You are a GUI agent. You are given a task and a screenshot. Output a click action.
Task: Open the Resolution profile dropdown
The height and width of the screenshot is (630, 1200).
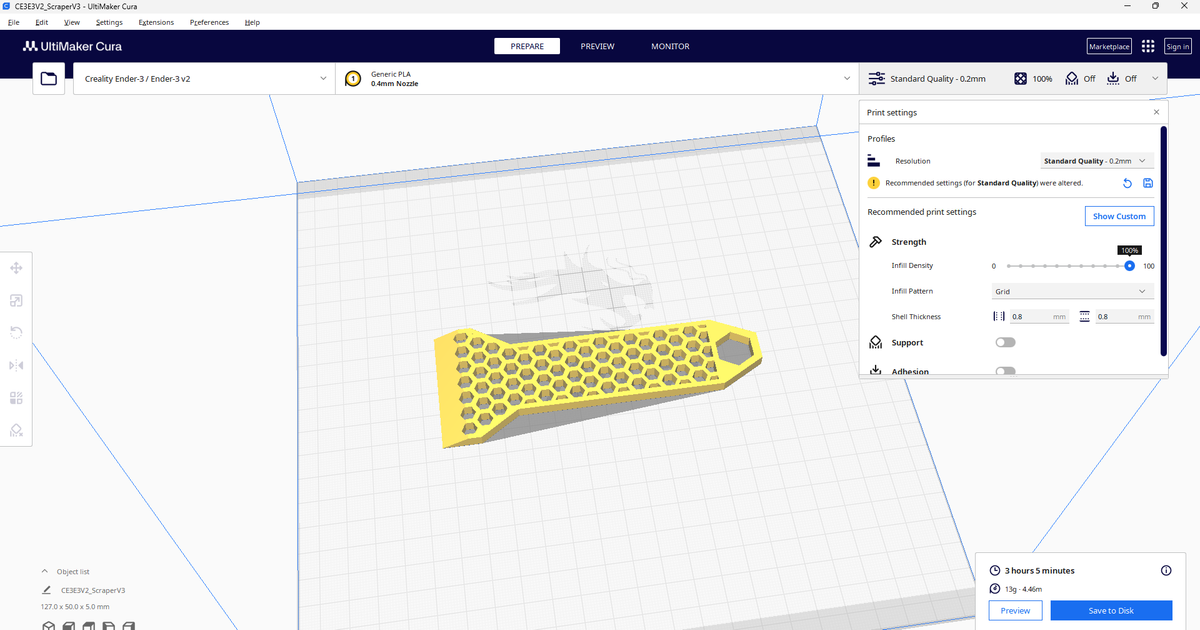point(1096,160)
